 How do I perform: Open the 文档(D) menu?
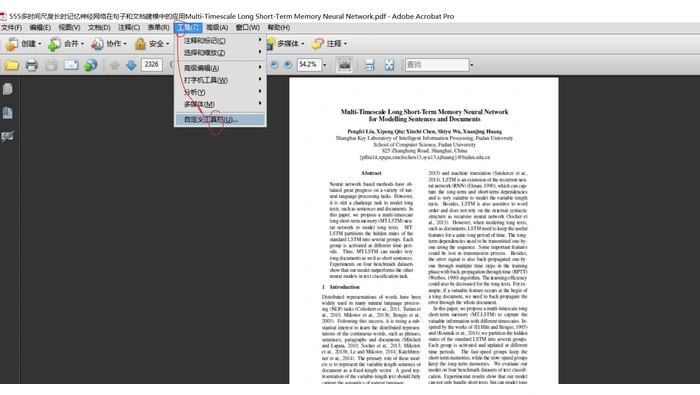[99, 28]
